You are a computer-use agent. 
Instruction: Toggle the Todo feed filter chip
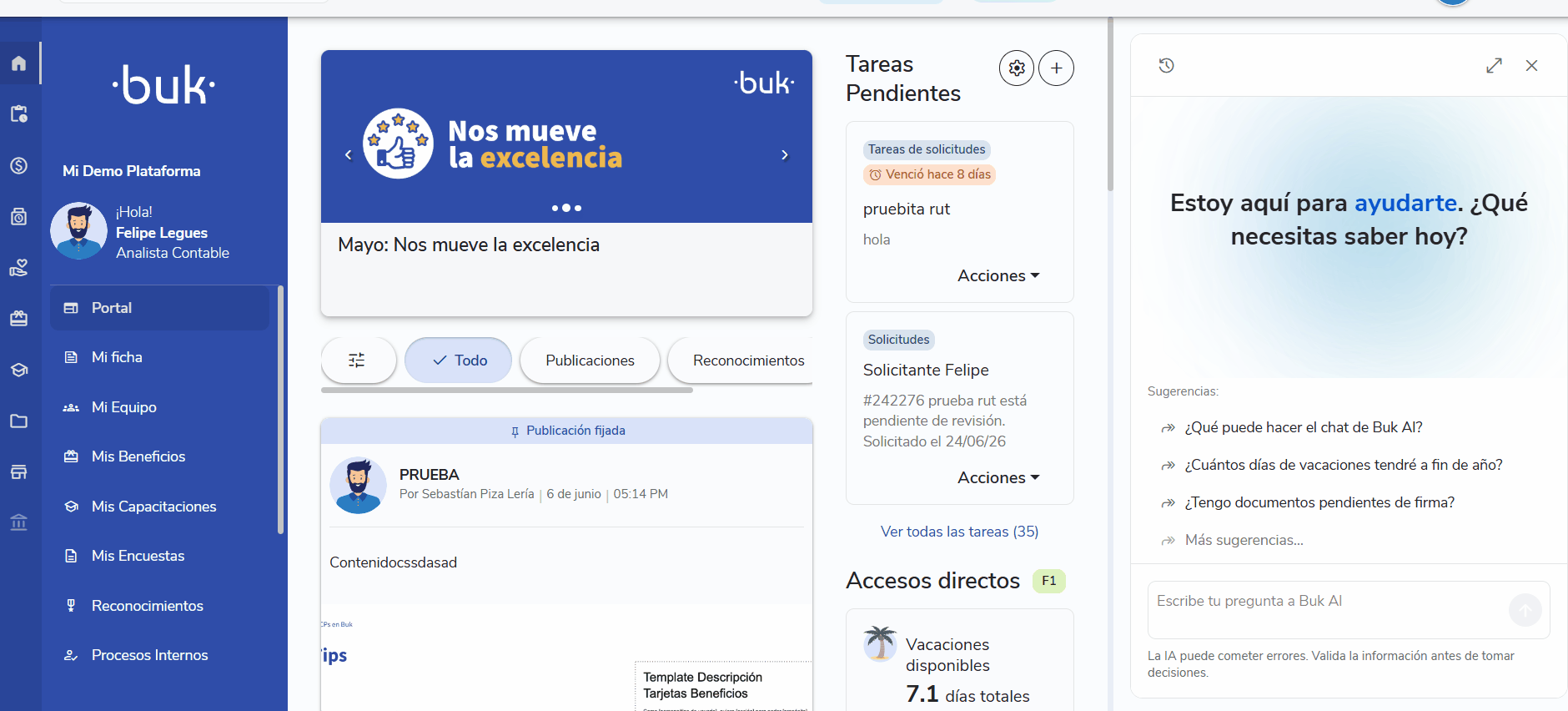tap(459, 361)
